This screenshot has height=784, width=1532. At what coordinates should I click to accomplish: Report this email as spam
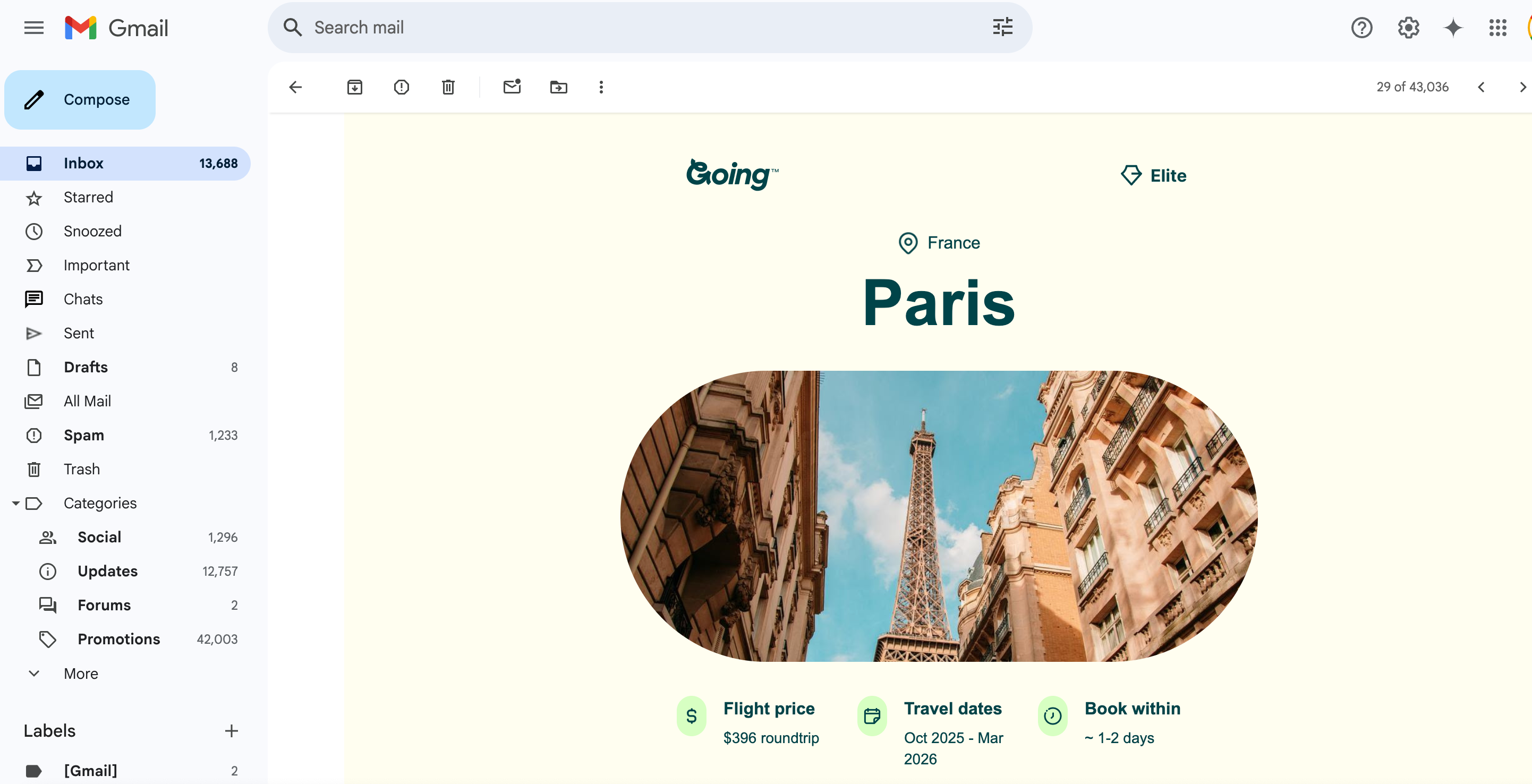(x=402, y=88)
